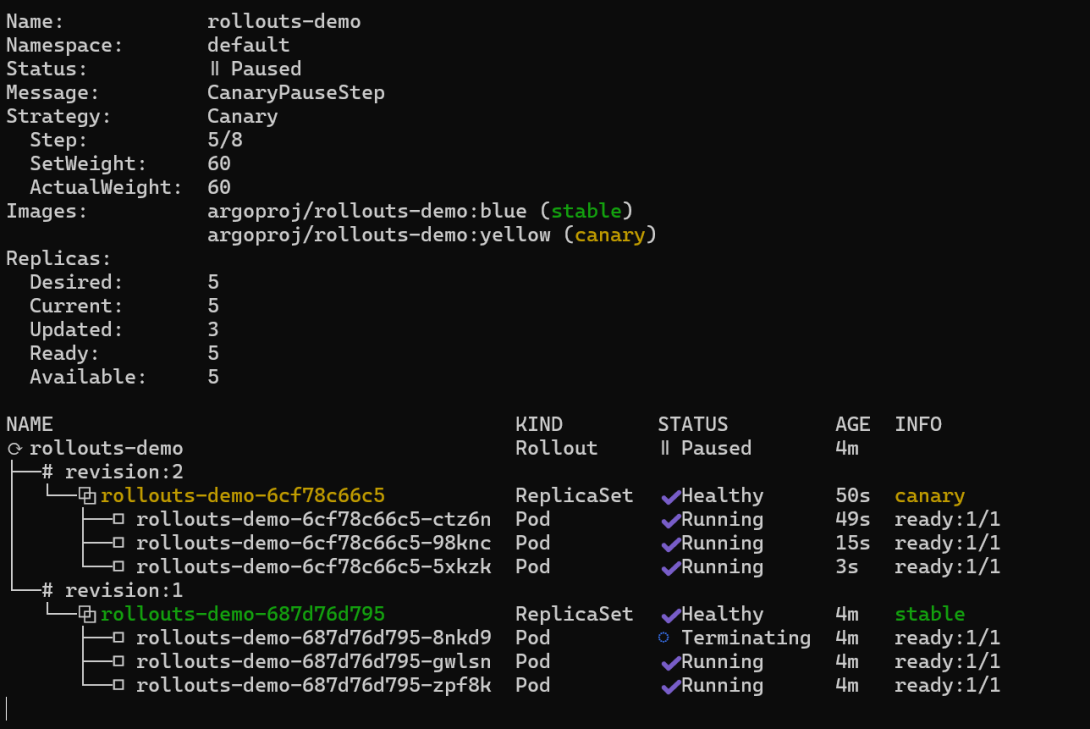Select pod rollouts-demo-6cf78c66c5-98knc in tree
The image size is (1090, 729).
(x=313, y=543)
